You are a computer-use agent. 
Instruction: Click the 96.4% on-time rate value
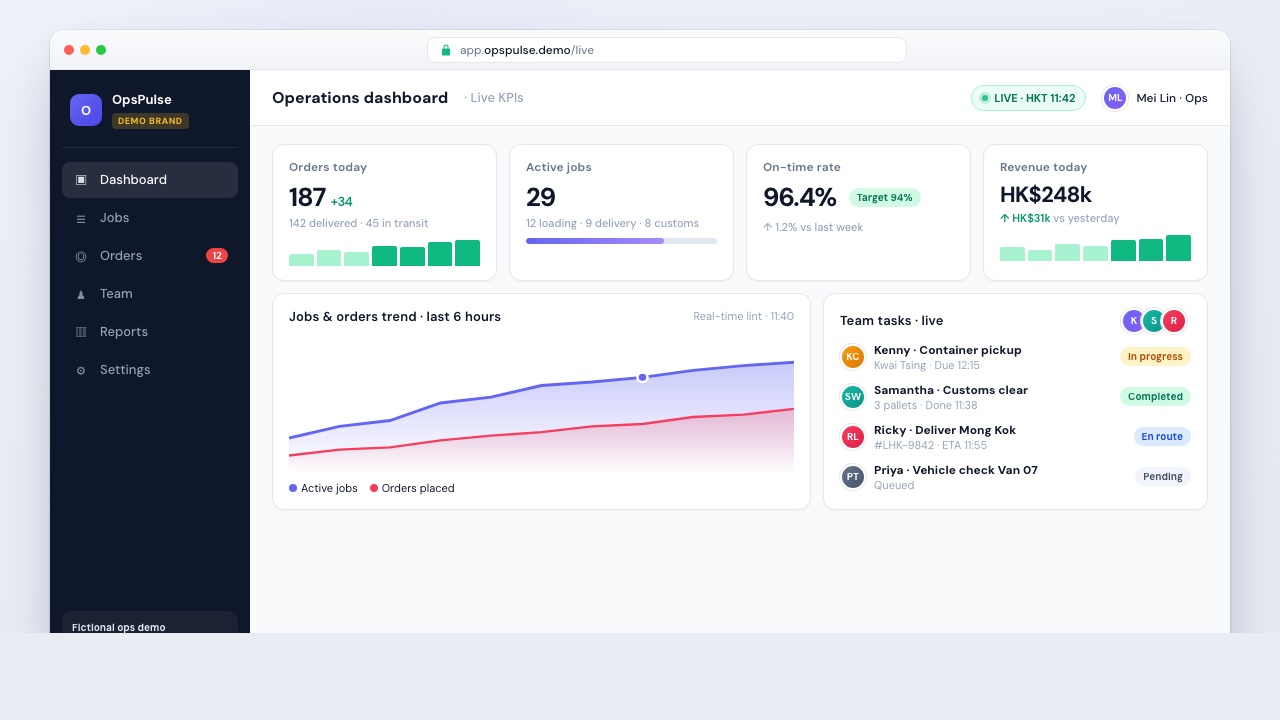click(x=800, y=197)
